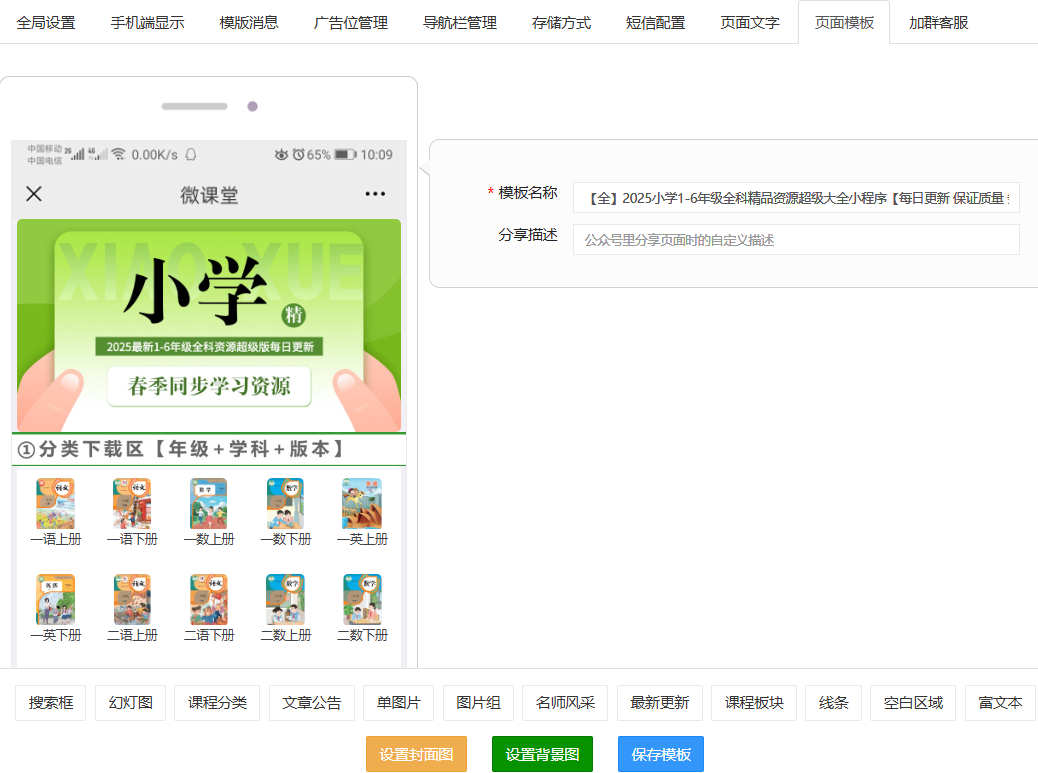Open the 一数下册 textbook icon
This screenshot has height=773, width=1038.
pyautogui.click(x=285, y=503)
